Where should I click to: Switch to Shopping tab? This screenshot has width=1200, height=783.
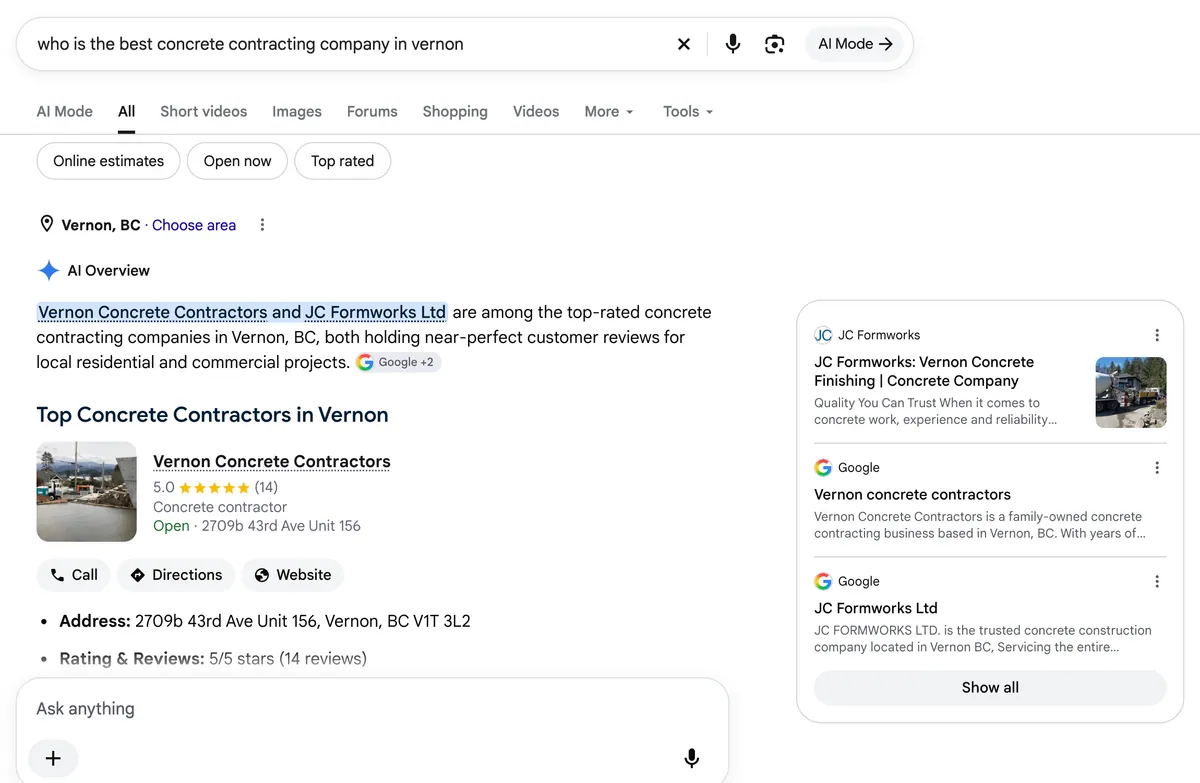455,111
